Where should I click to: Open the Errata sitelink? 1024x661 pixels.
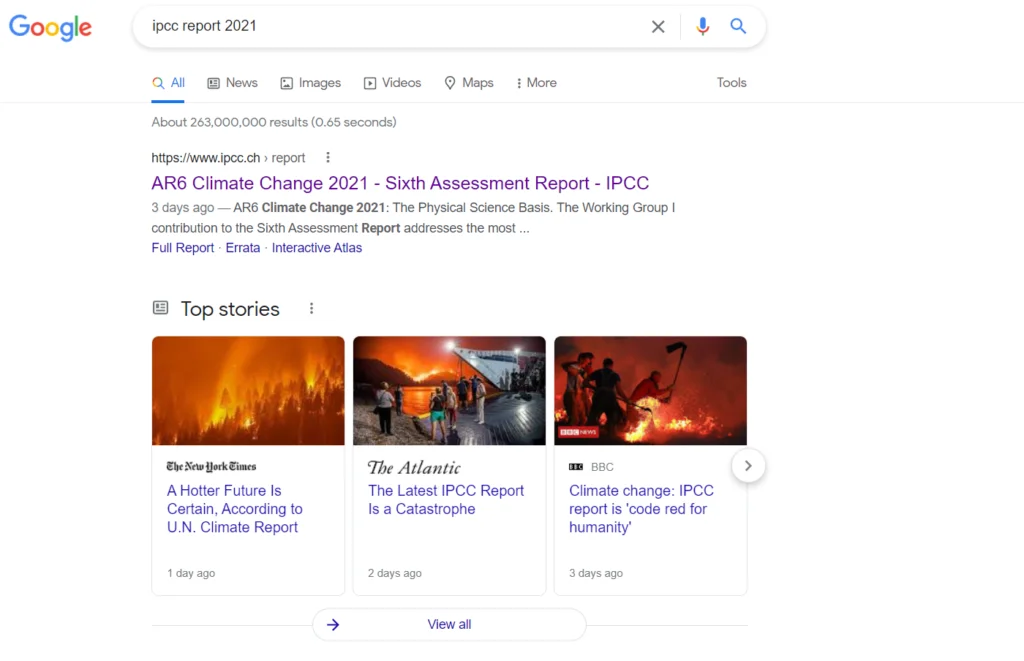(243, 248)
